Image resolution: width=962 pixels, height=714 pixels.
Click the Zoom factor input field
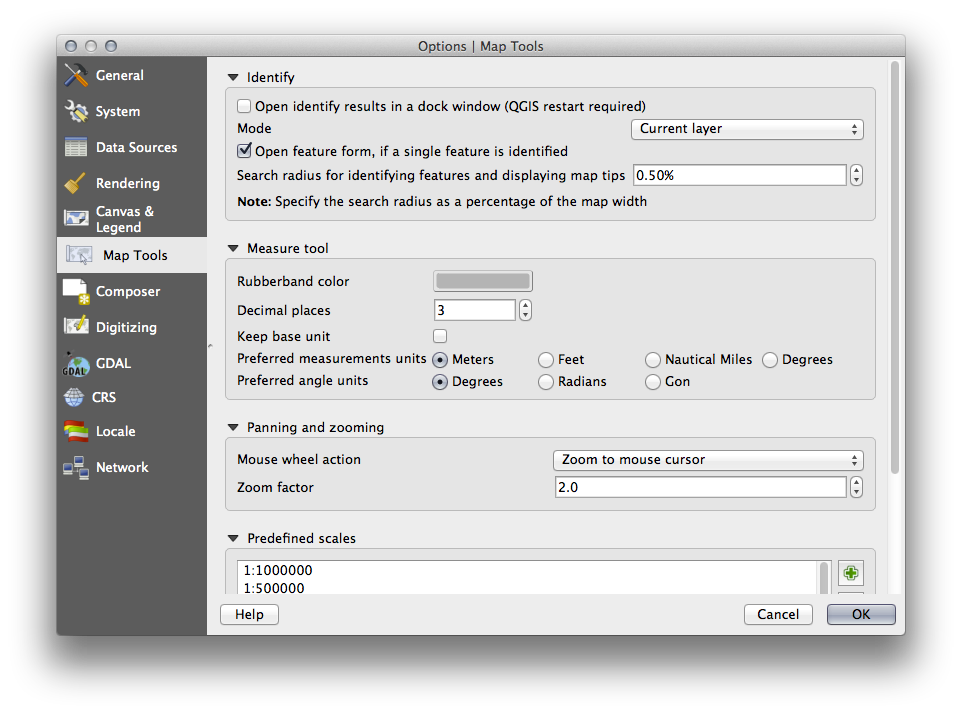[700, 488]
